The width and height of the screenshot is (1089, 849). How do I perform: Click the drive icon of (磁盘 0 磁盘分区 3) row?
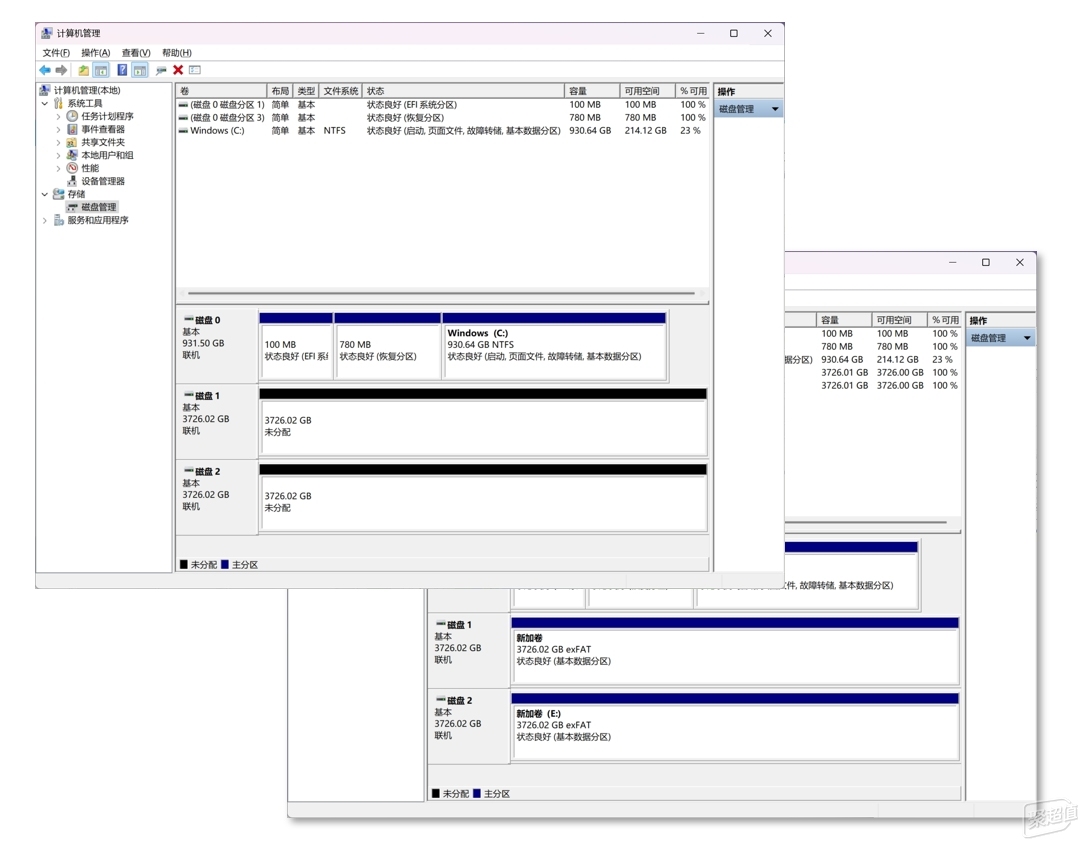pyautogui.click(x=183, y=117)
